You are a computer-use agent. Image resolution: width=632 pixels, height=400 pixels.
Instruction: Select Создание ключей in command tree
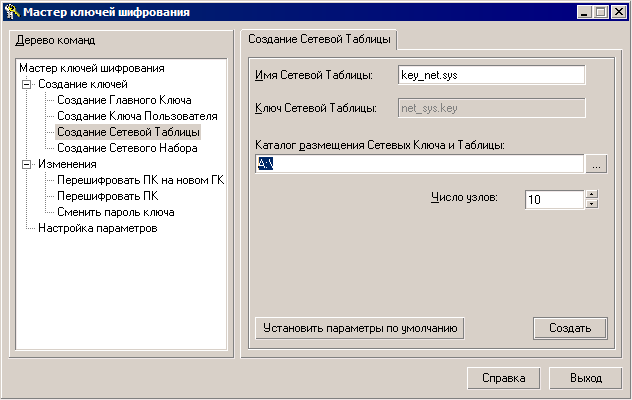click(x=83, y=84)
